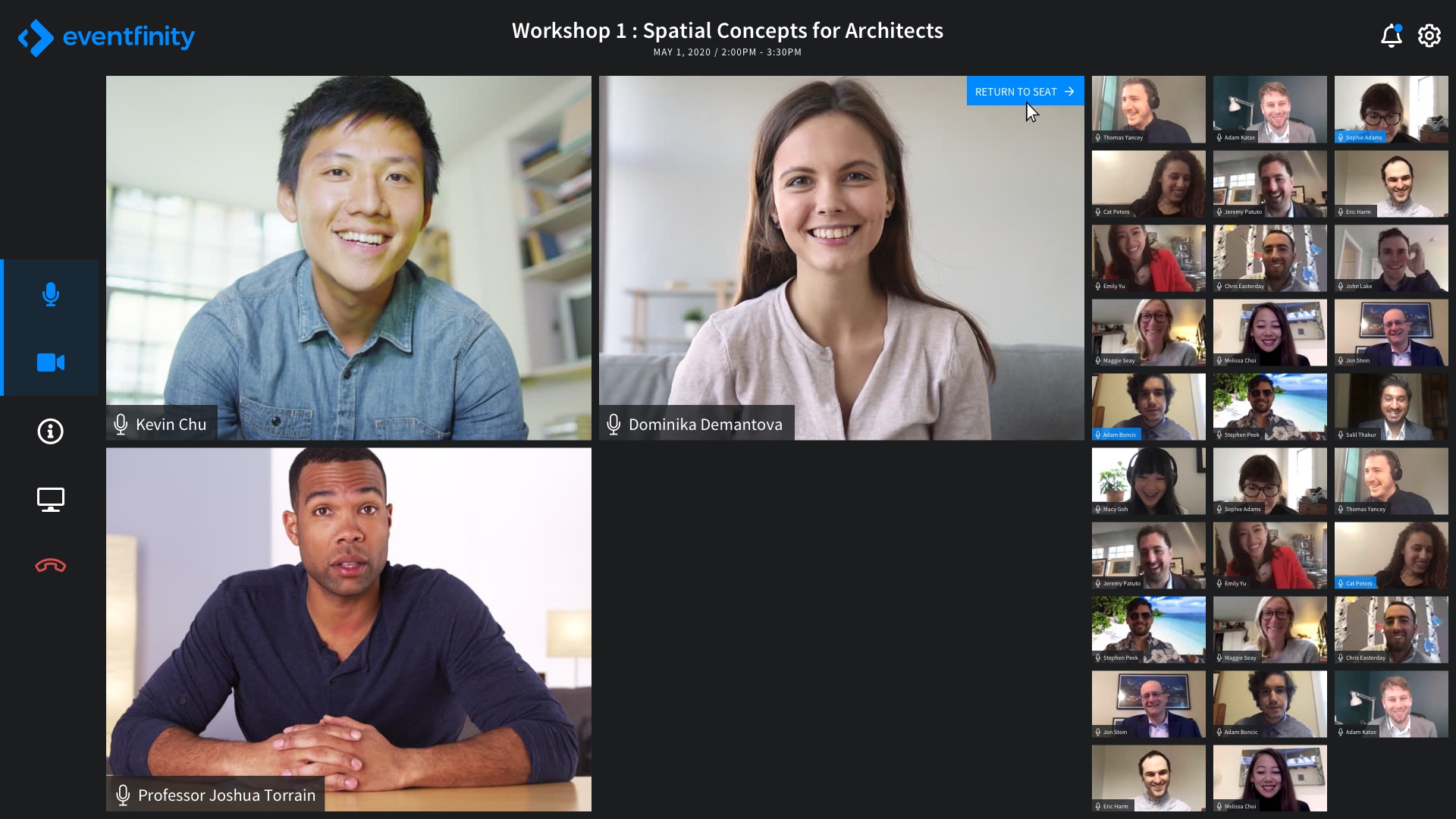
Task: Open the notifications bell
Action: click(1391, 36)
